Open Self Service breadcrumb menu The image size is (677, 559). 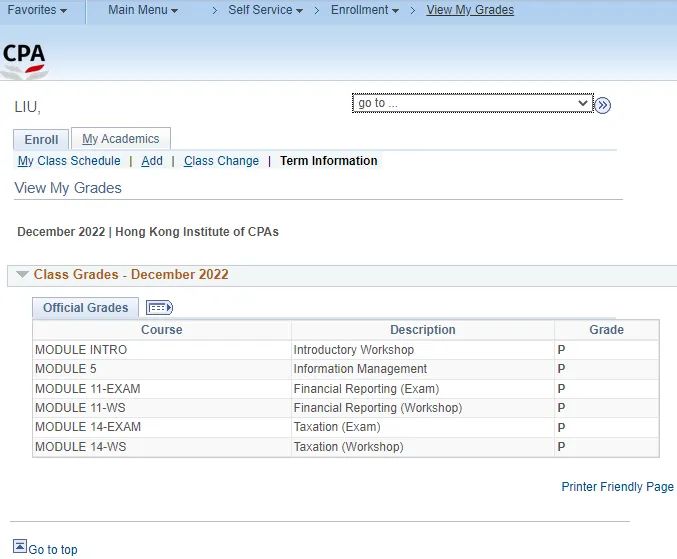point(266,10)
